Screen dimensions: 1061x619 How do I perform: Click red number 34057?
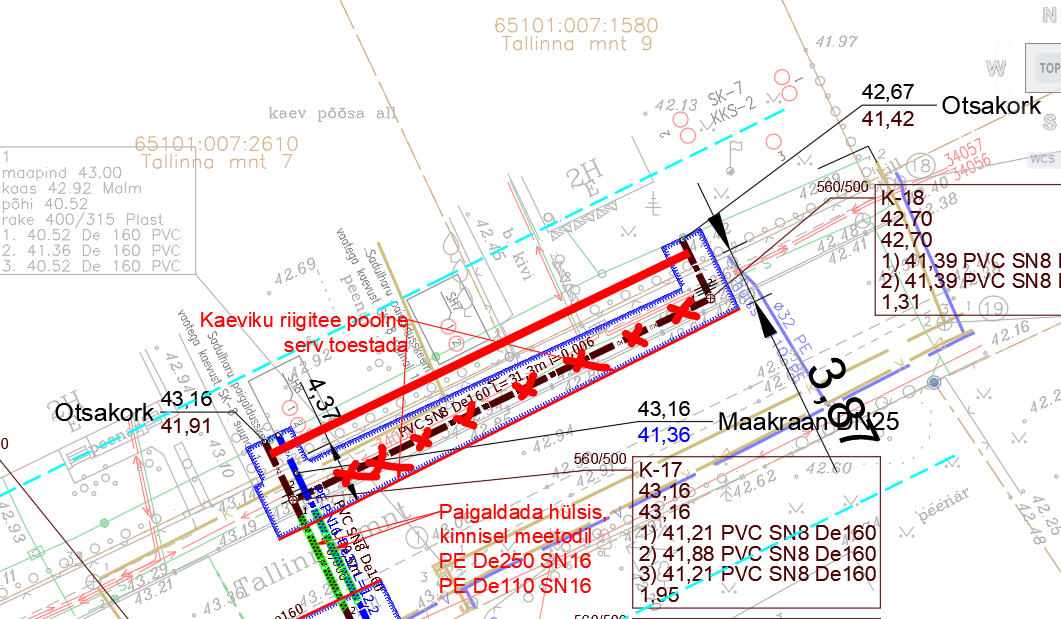pos(964,152)
